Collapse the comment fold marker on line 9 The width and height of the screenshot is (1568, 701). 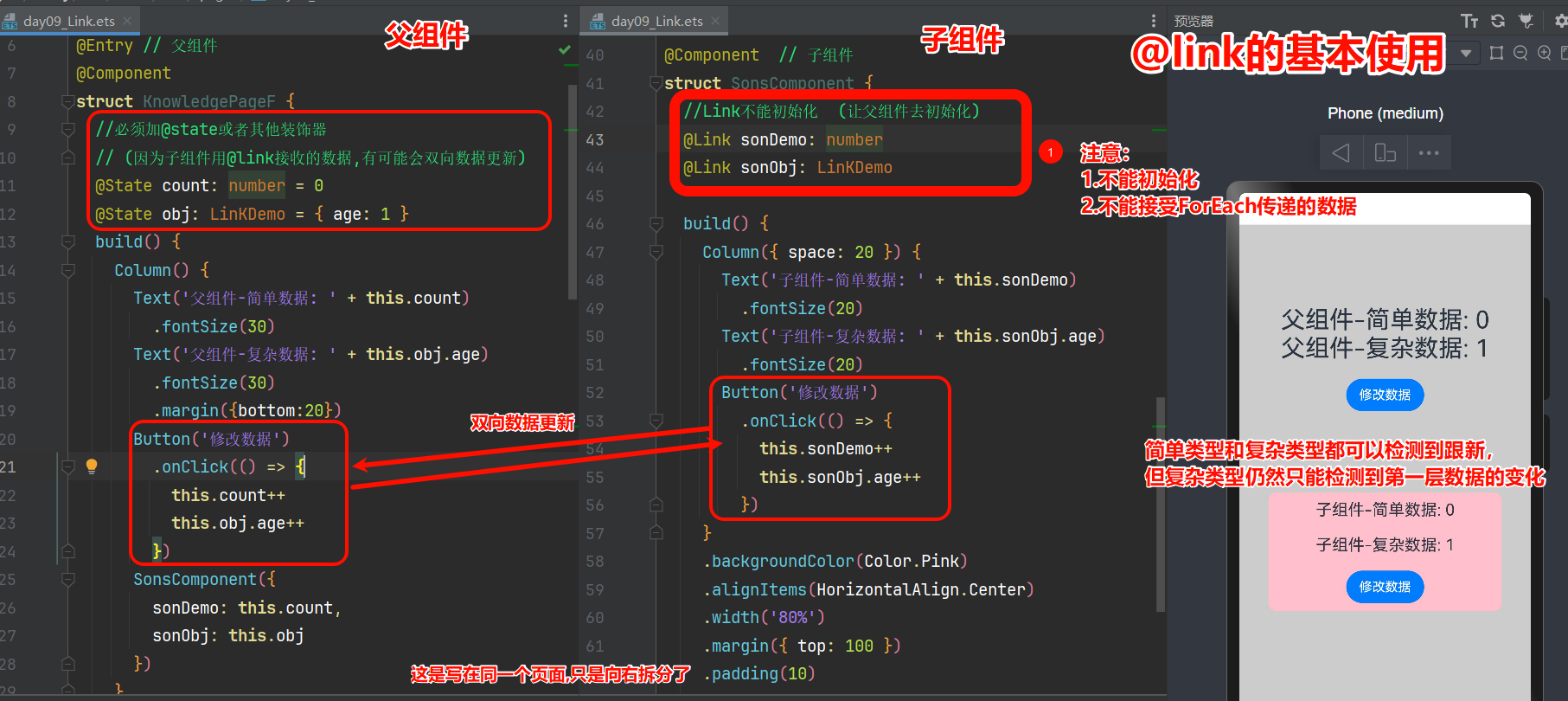[x=67, y=130]
